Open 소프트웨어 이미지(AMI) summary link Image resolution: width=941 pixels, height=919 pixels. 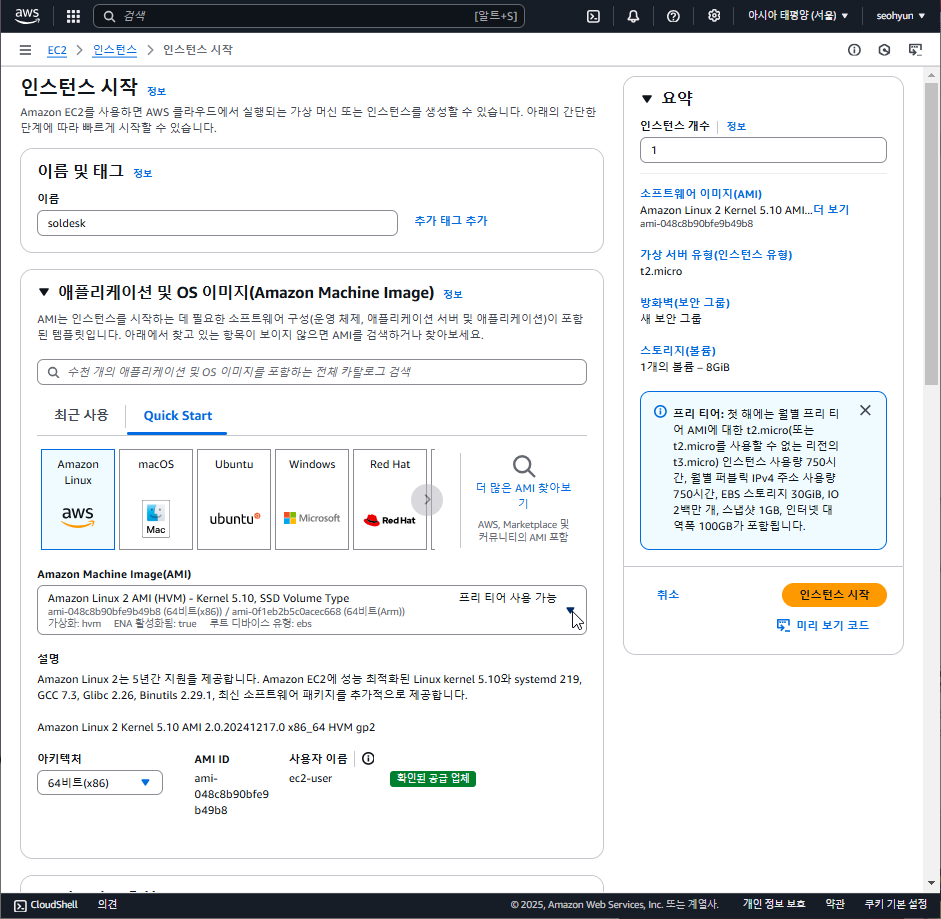pyautogui.click(x=700, y=194)
